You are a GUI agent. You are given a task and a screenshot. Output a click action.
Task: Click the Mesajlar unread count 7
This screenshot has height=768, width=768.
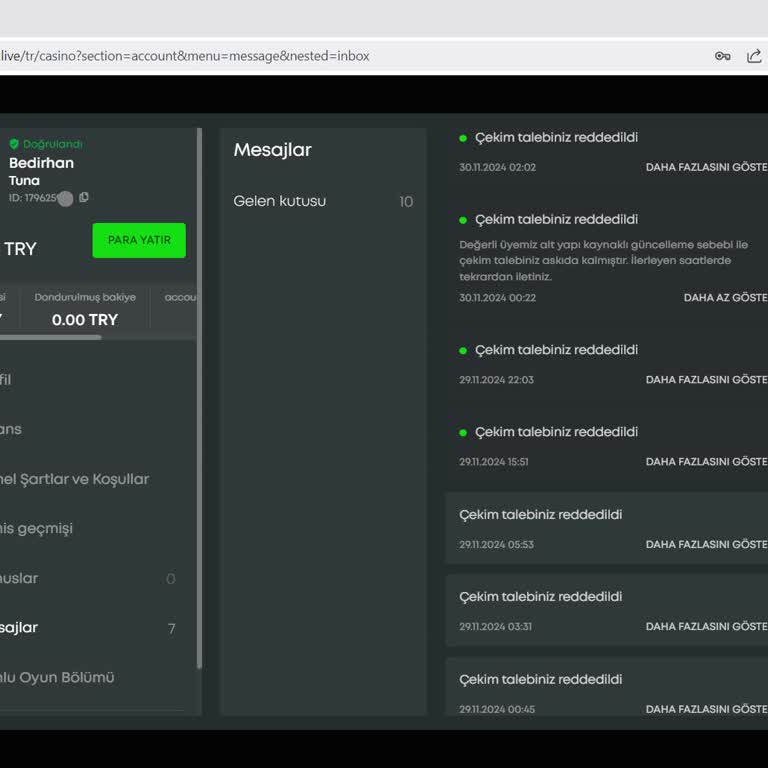coord(171,628)
